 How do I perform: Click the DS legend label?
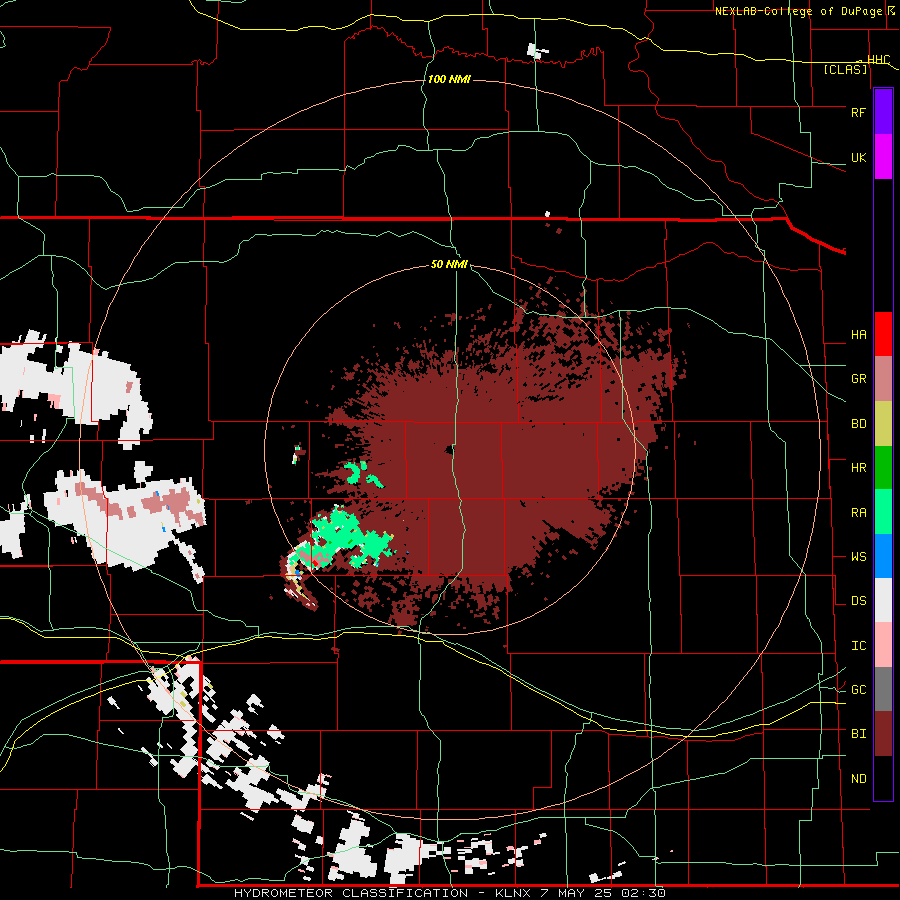(858, 601)
